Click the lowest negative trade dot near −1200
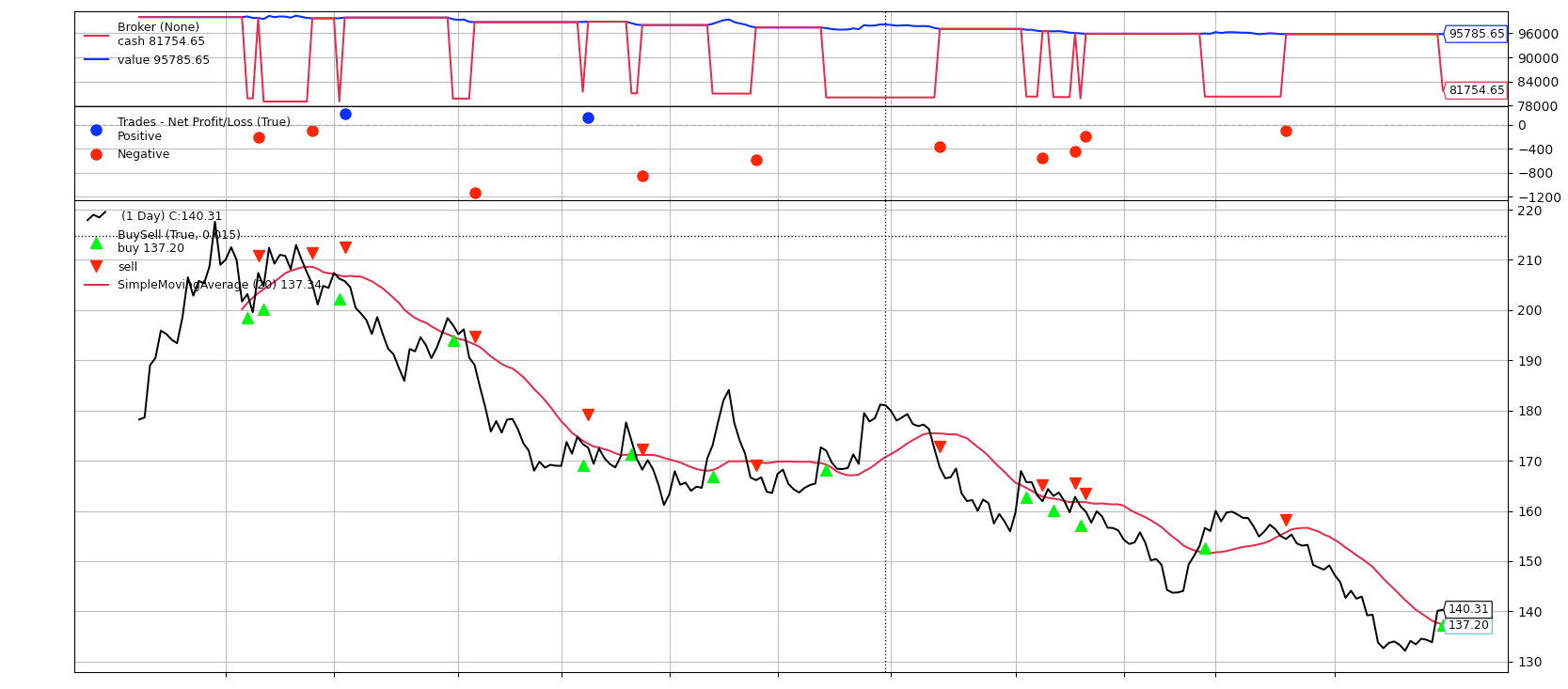The width and height of the screenshot is (1568, 689). point(475,193)
